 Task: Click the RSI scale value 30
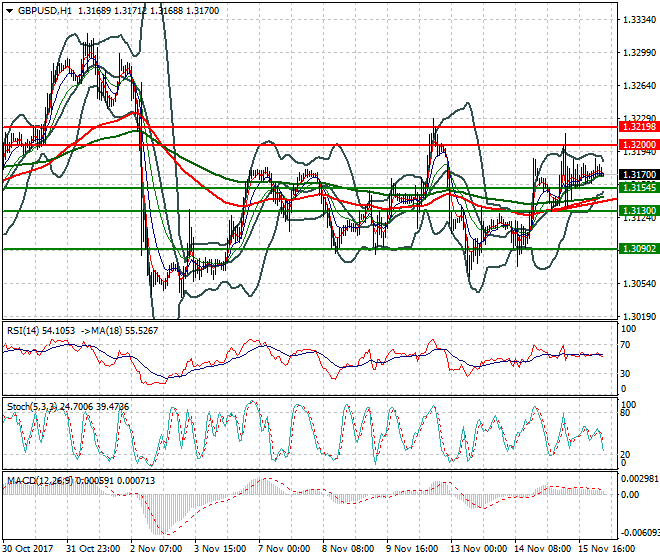tap(626, 374)
